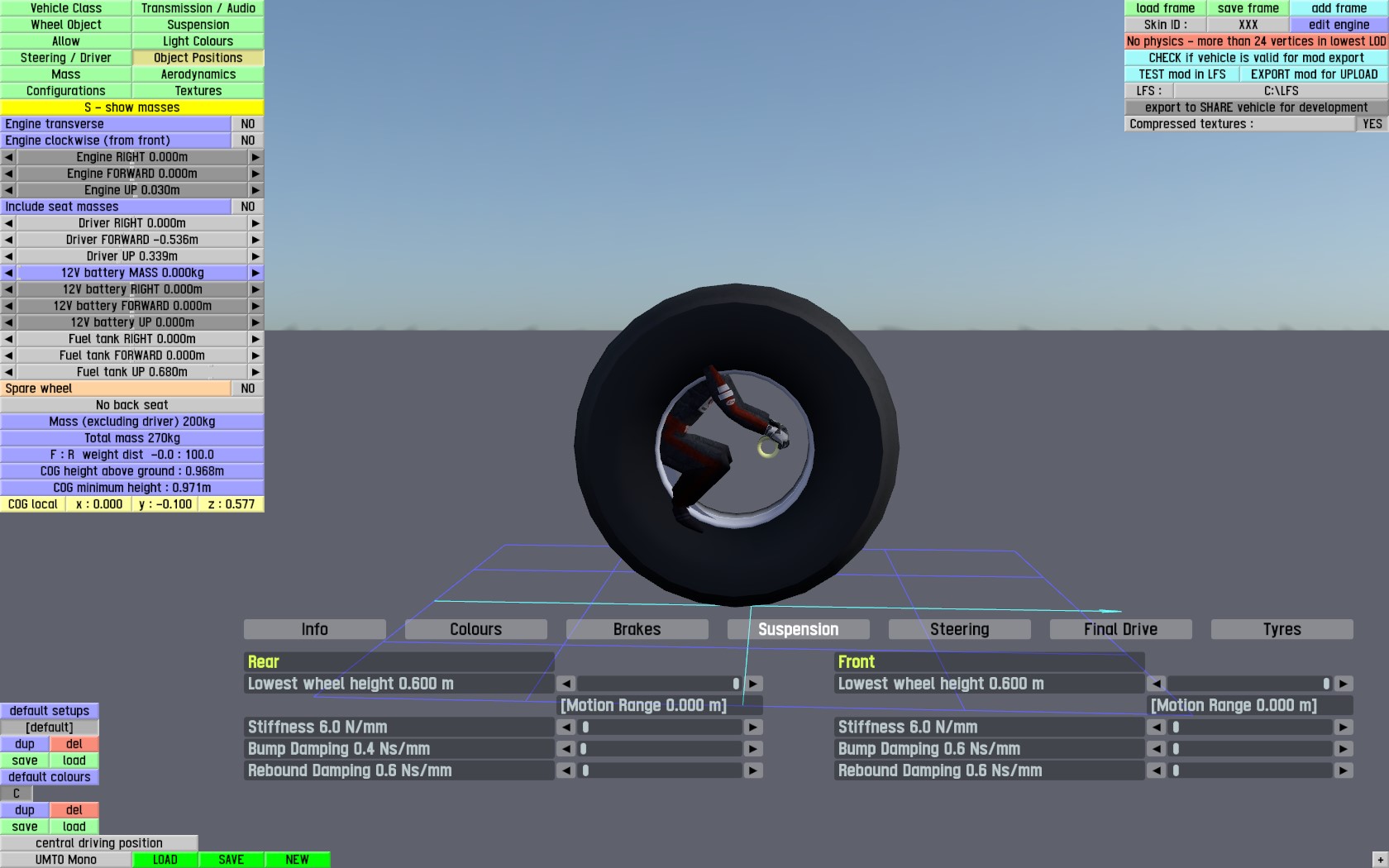Decrease Front Bump Damping with left arrow
Viewport: 1389px width, 868px height.
[1156, 749]
